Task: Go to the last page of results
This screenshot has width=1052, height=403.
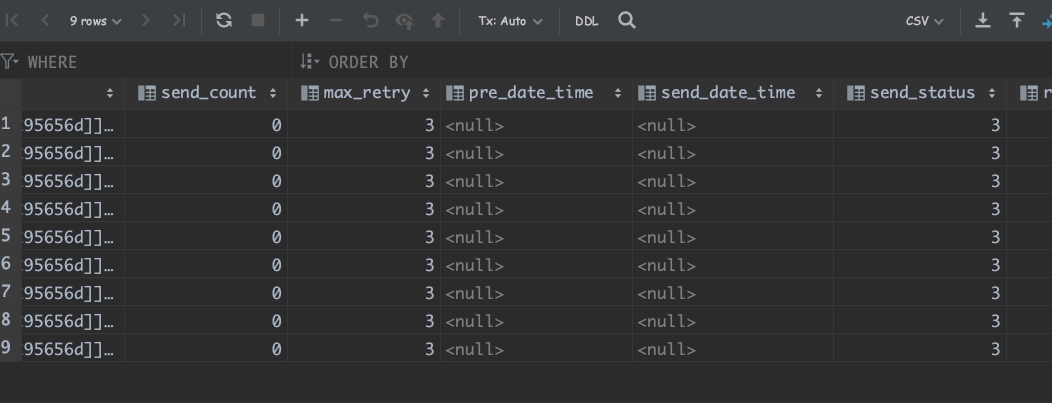Action: [x=178, y=20]
